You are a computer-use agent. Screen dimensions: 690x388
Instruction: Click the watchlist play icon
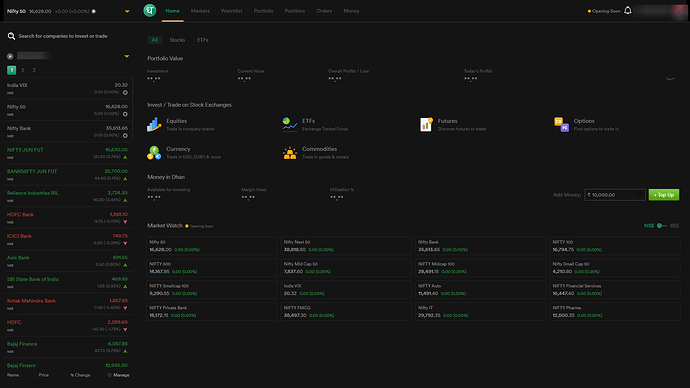(10, 56)
